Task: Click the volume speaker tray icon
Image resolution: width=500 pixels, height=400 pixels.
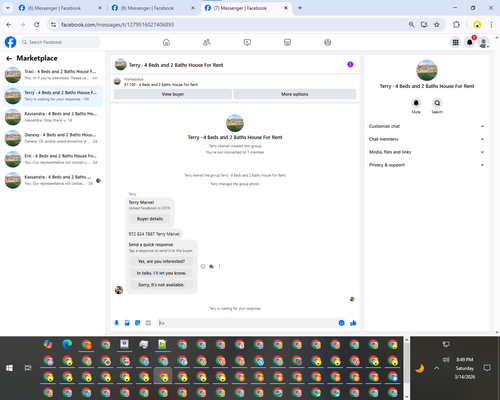Action: click(446, 360)
